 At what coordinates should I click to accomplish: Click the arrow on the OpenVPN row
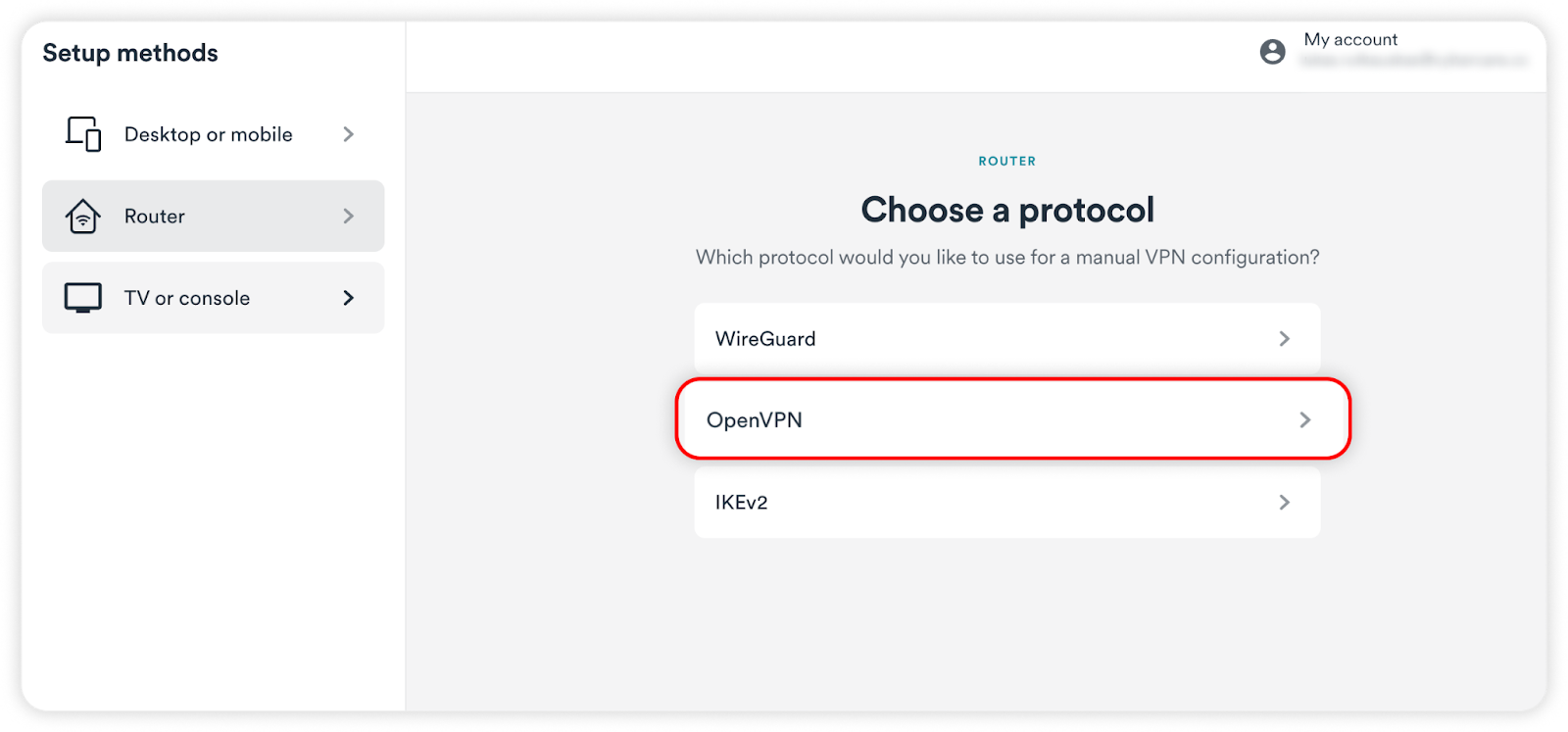1304,420
